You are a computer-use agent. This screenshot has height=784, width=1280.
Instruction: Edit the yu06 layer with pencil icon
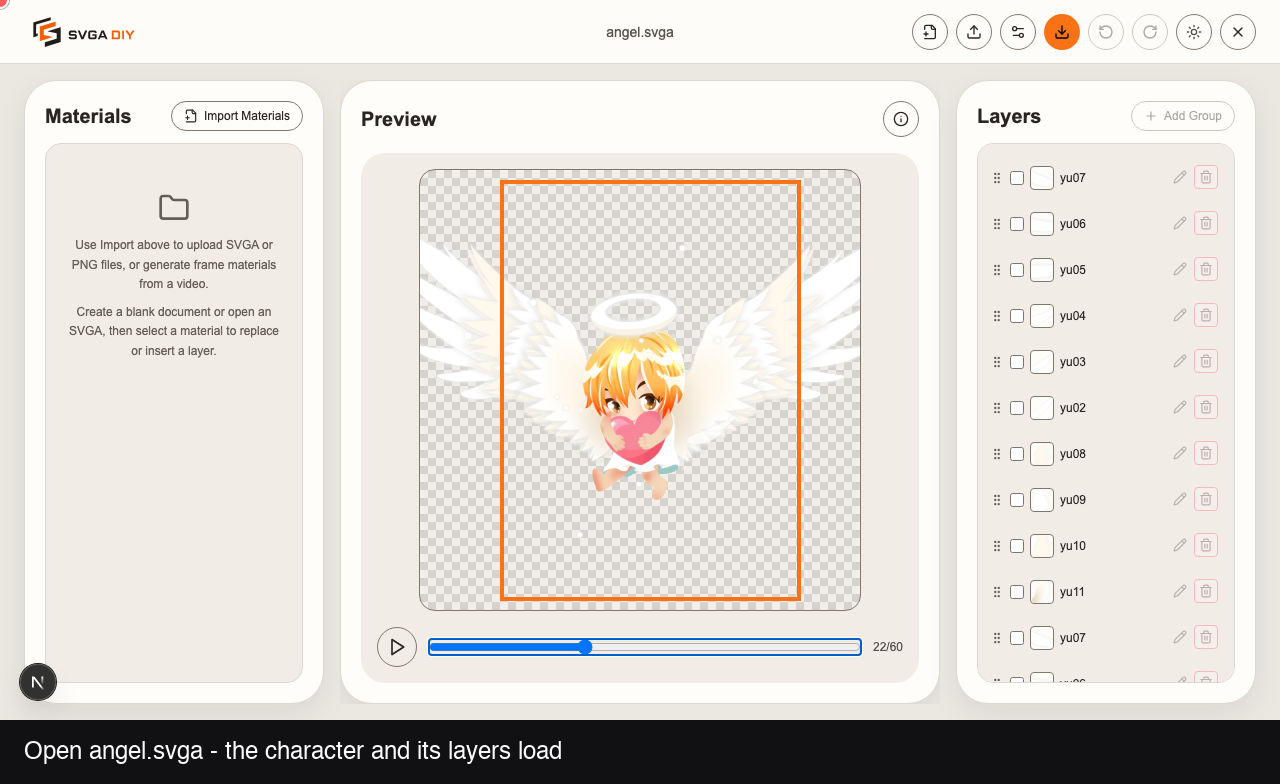coord(1180,224)
